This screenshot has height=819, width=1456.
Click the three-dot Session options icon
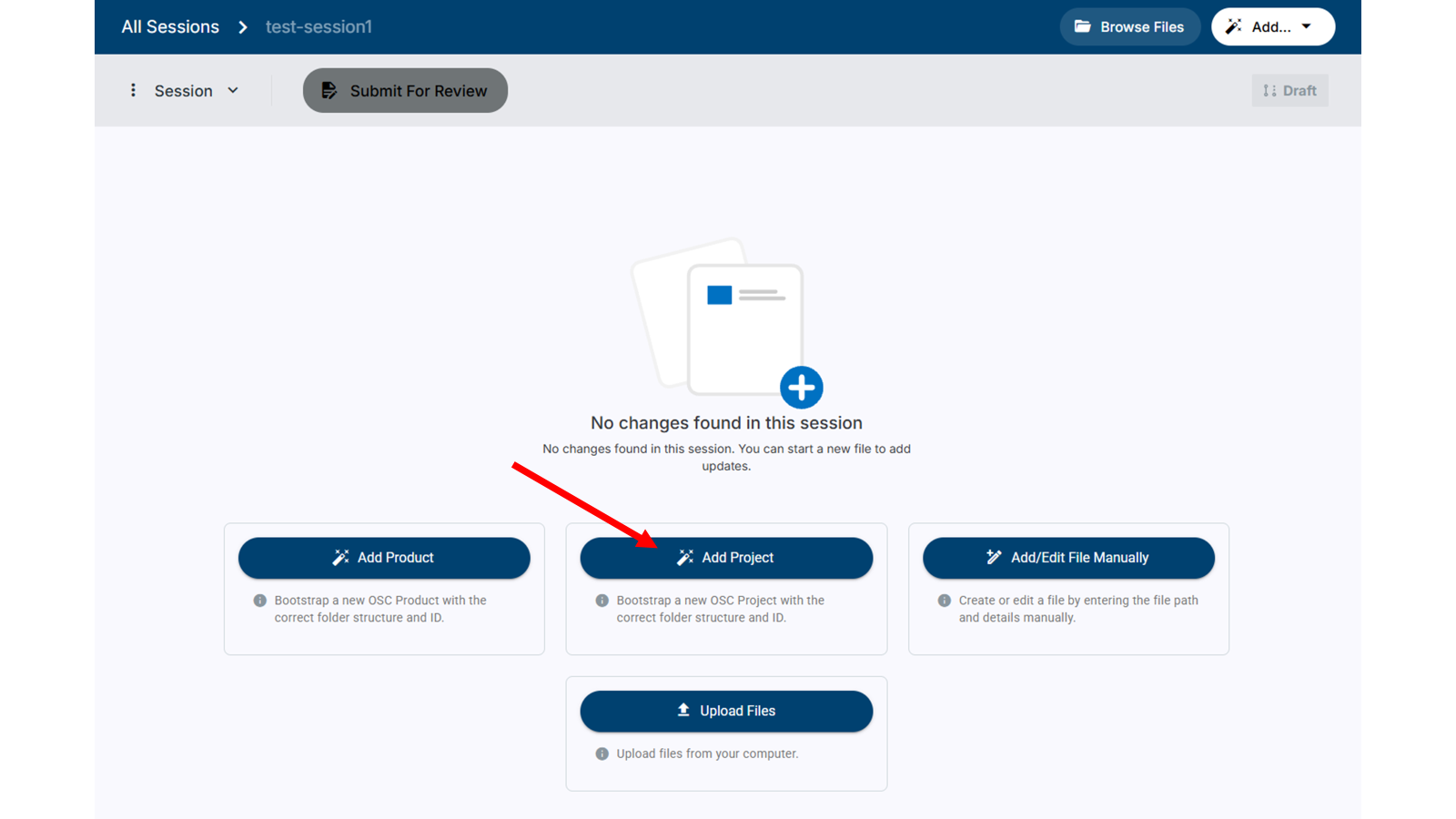click(x=133, y=90)
